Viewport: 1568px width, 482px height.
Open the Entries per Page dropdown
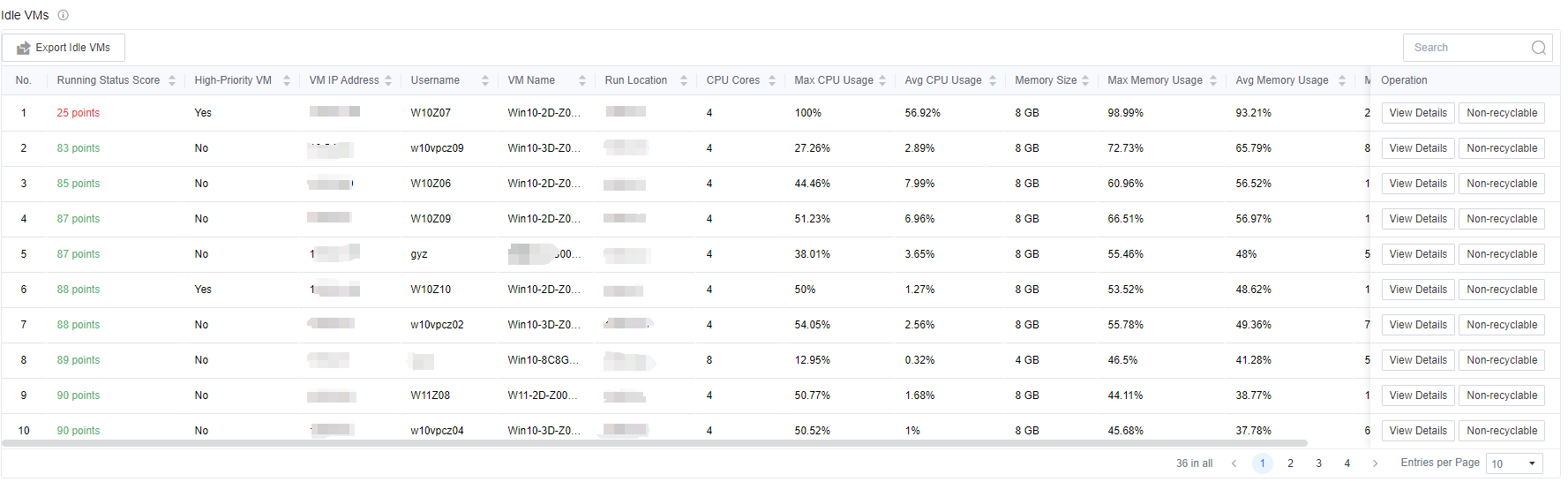1514,463
